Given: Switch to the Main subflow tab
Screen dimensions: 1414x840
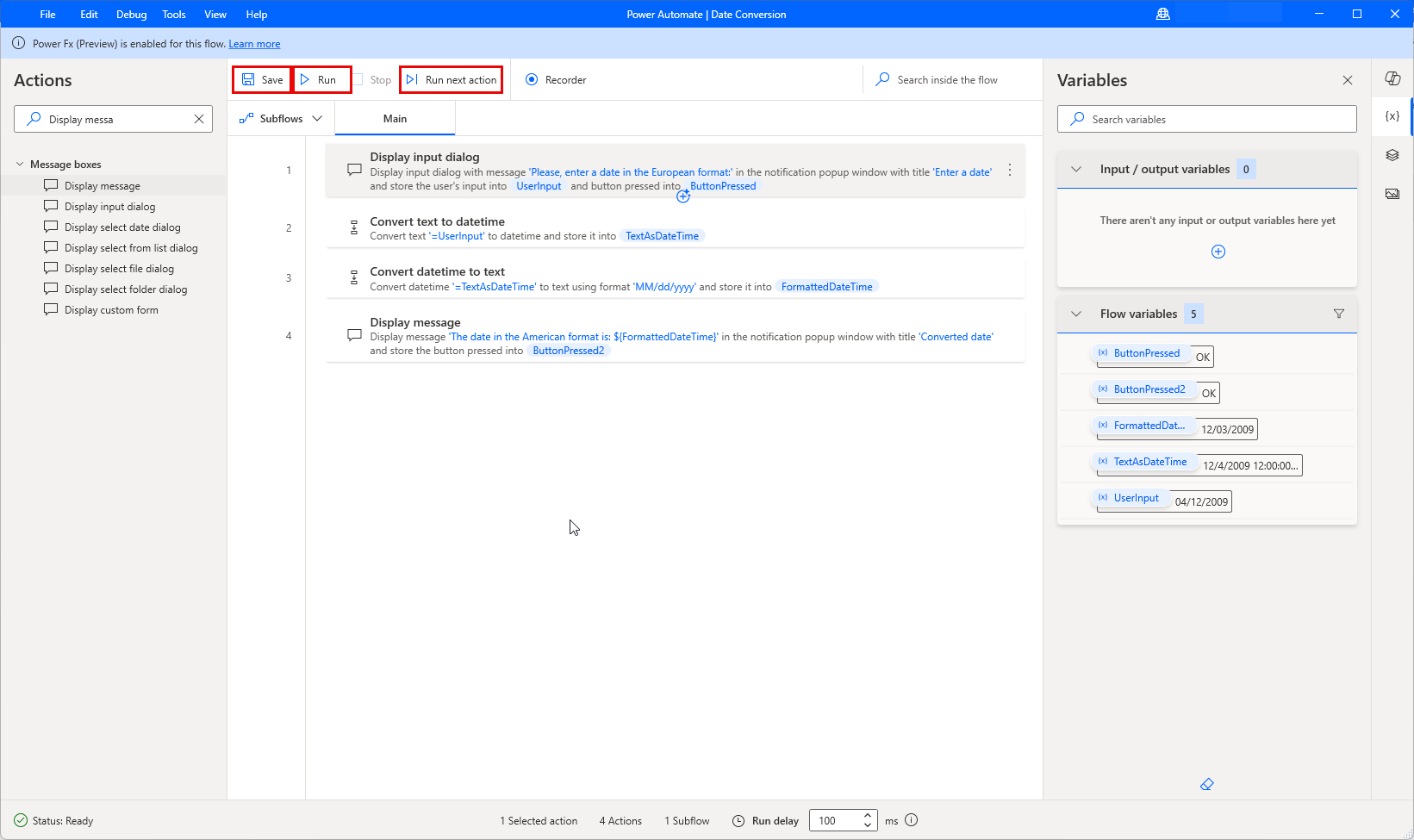Looking at the screenshot, I should click(x=395, y=119).
